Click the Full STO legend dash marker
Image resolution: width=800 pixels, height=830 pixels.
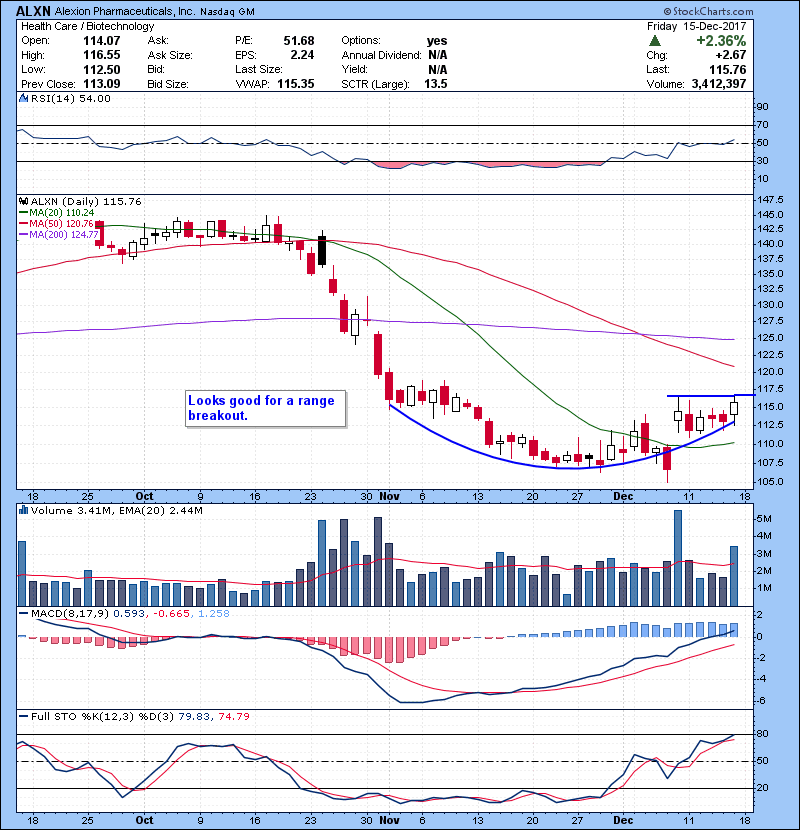pos(24,716)
